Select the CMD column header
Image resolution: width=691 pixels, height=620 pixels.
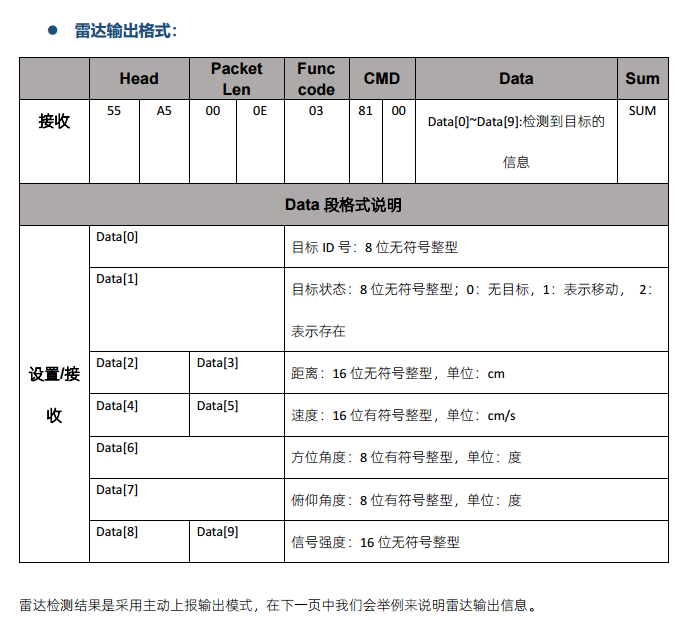pos(381,79)
